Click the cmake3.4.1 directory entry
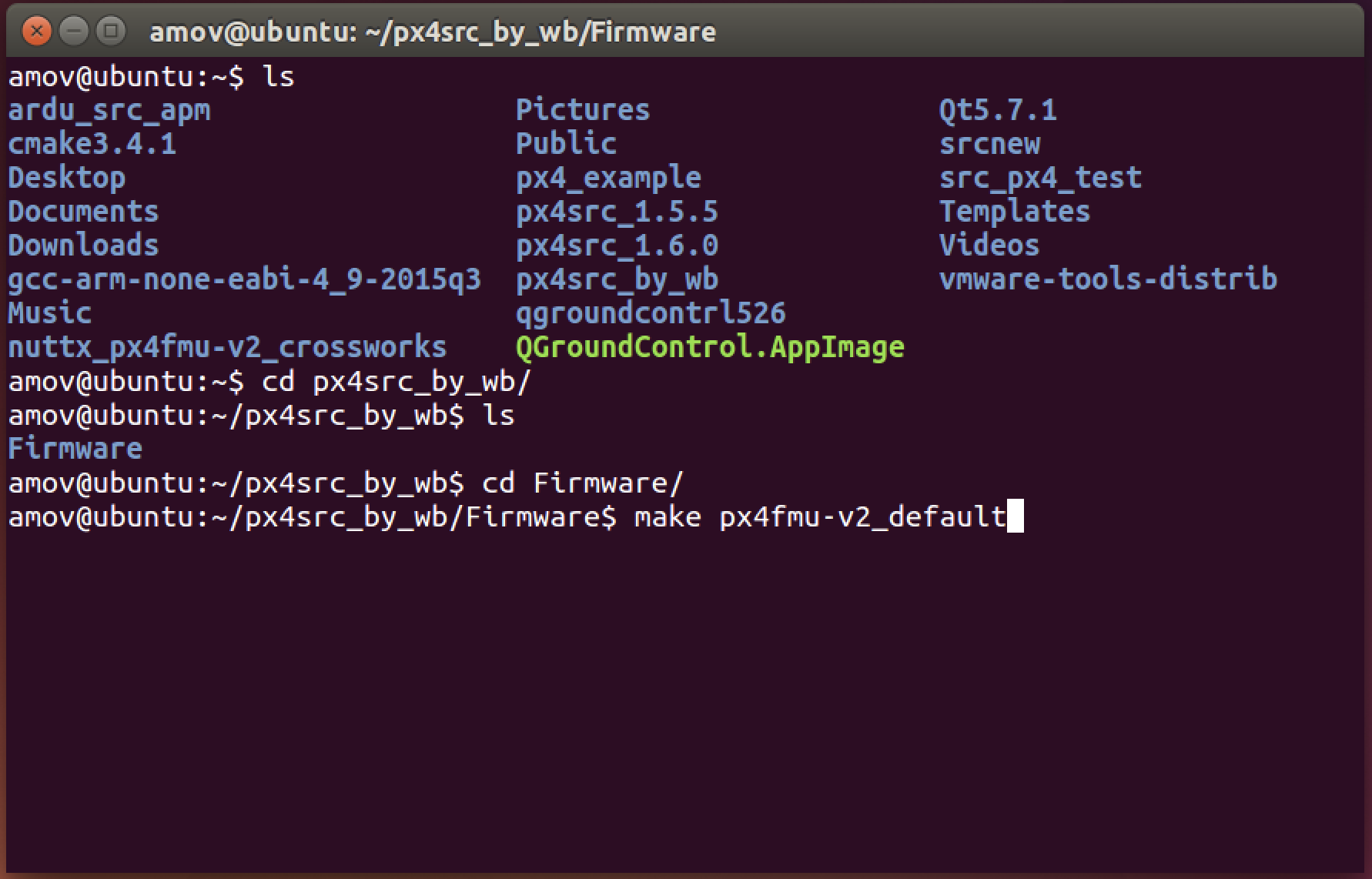The image size is (1372, 879). point(92,144)
